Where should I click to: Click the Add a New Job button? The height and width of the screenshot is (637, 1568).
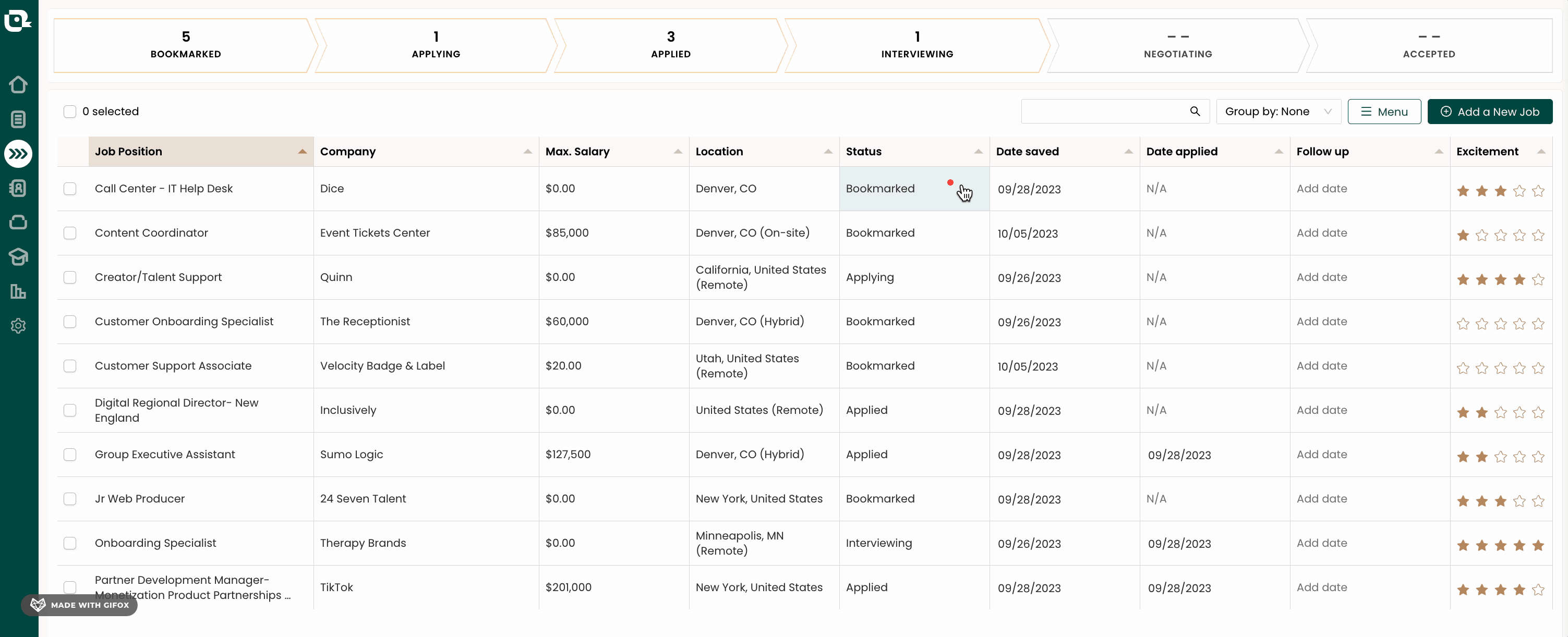pos(1489,112)
